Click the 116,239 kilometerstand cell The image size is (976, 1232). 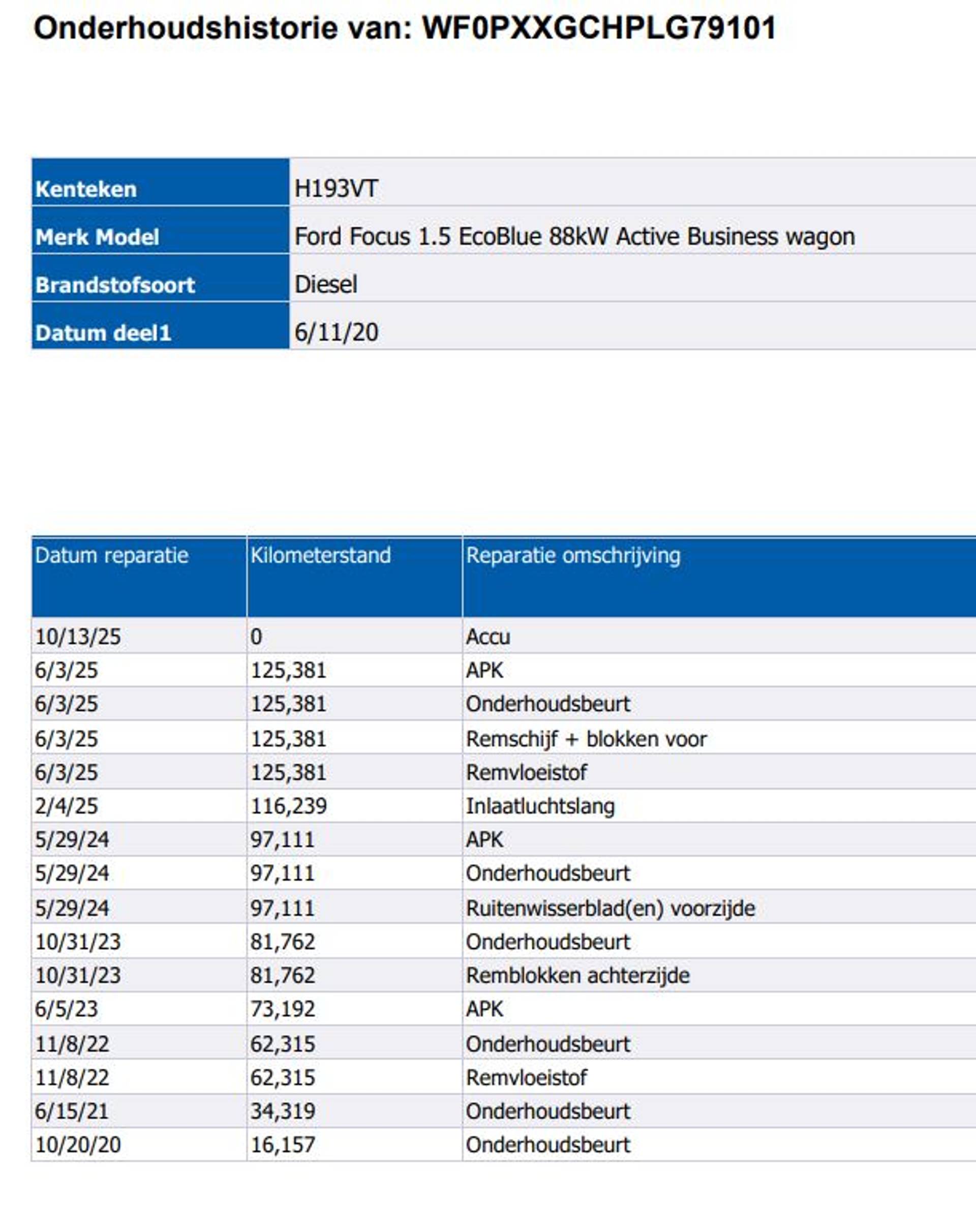coord(288,806)
